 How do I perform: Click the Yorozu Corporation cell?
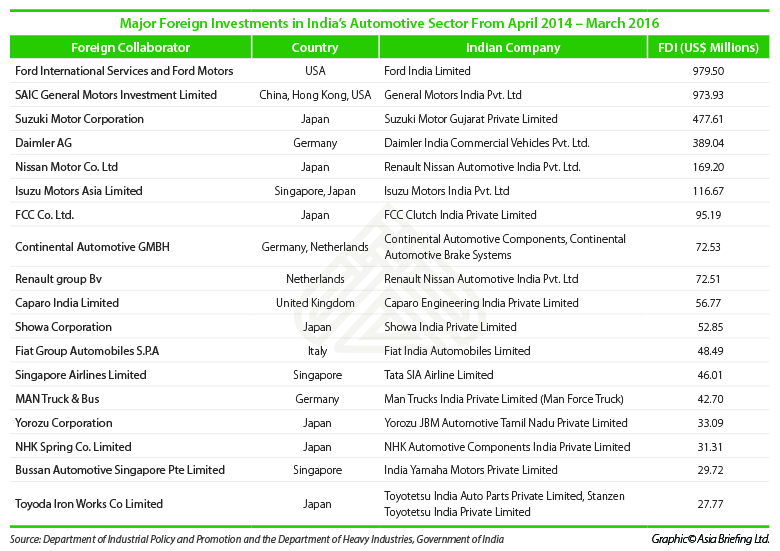(64, 423)
